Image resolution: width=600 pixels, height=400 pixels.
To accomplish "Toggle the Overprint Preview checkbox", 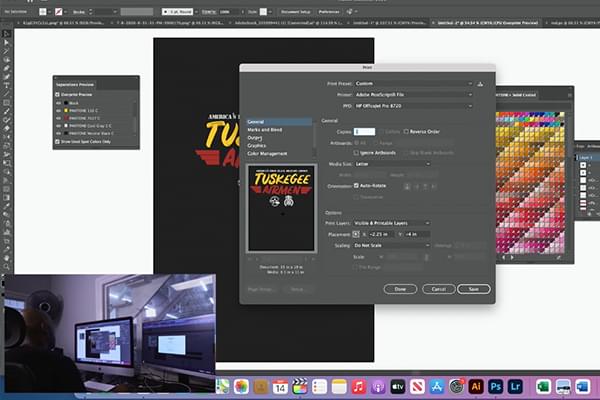I will click(58, 95).
